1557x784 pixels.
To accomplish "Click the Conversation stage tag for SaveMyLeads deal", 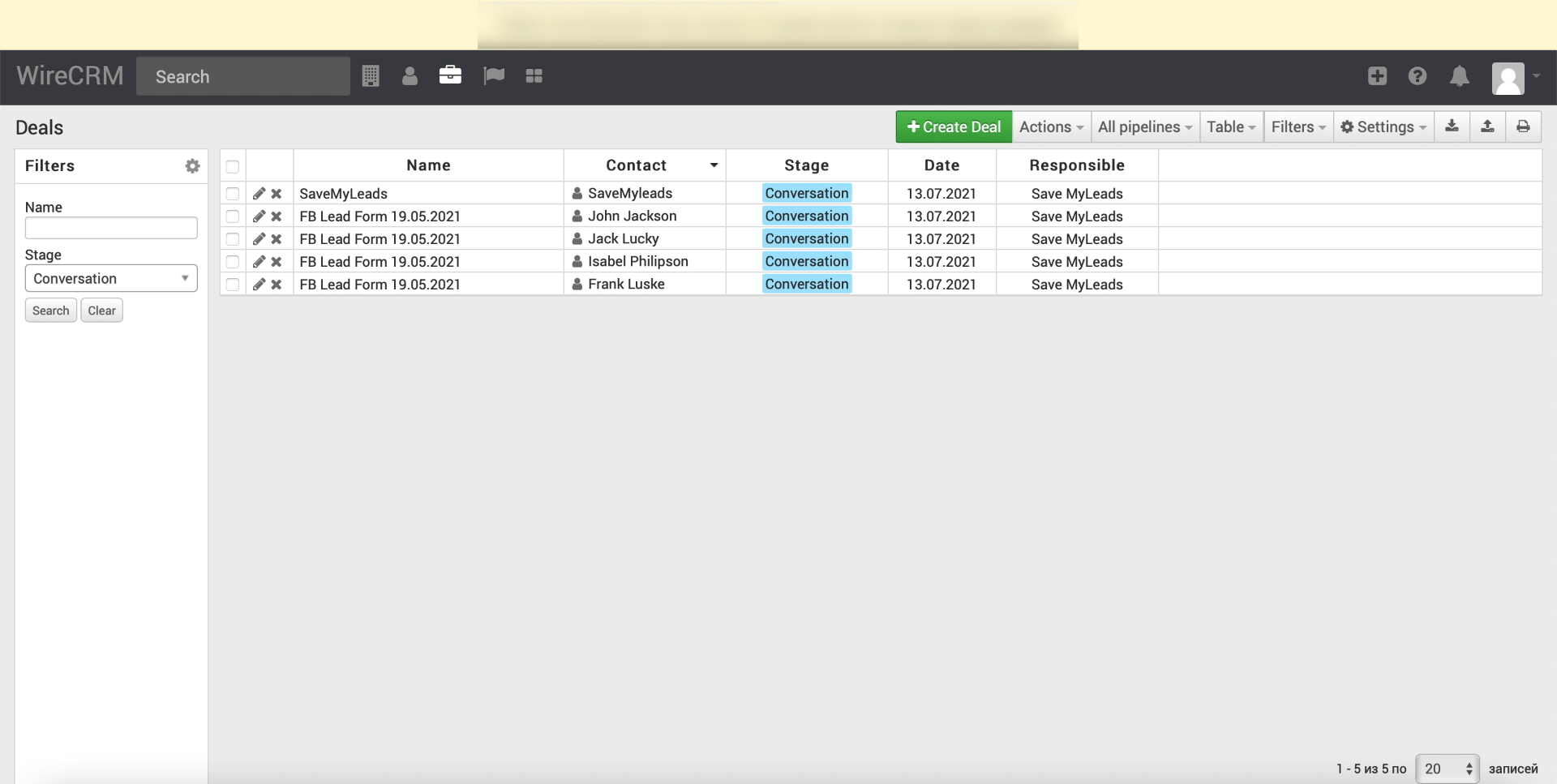I will pos(807,193).
